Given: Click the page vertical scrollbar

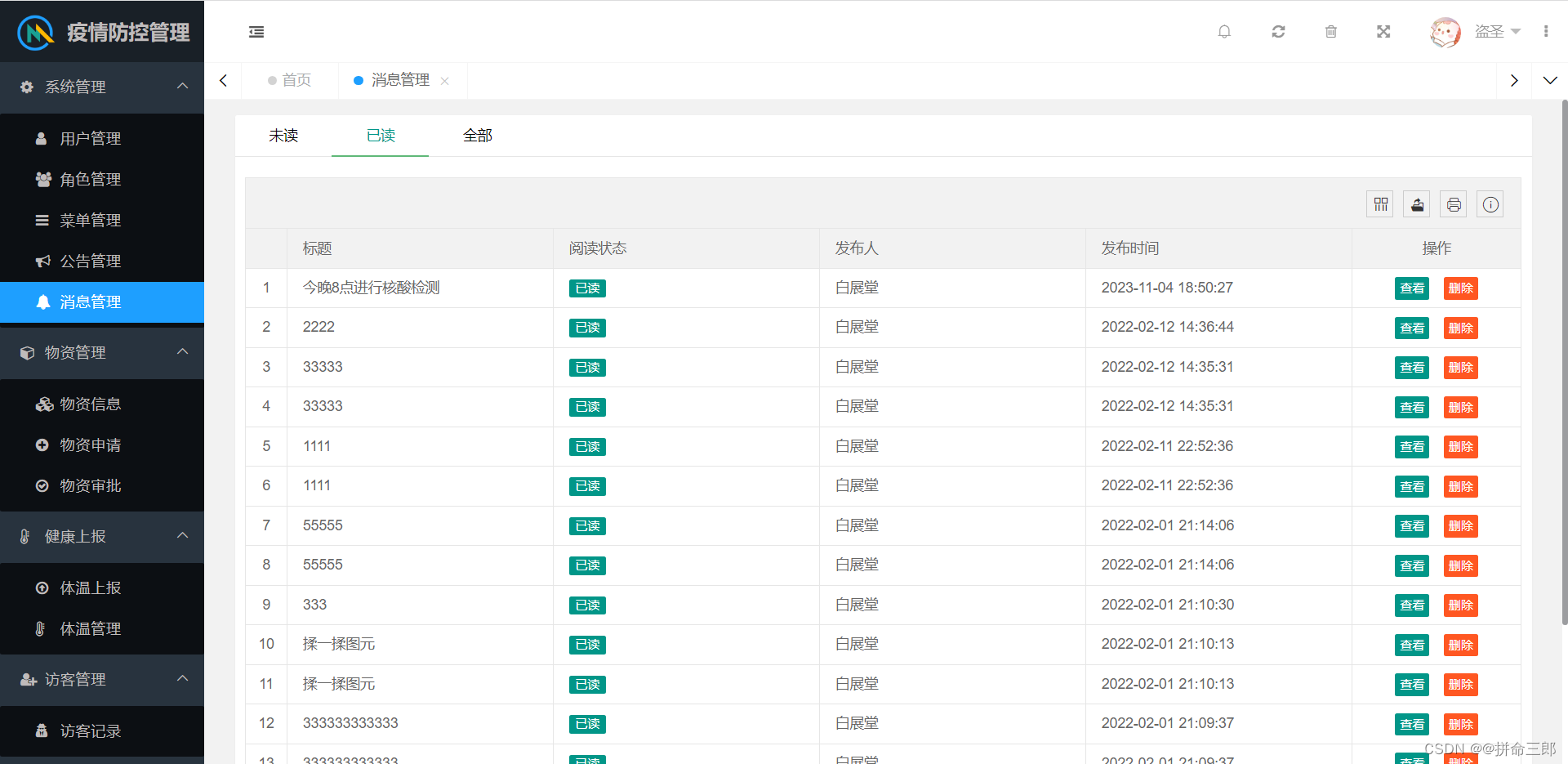Looking at the screenshot, I should [x=1564, y=364].
